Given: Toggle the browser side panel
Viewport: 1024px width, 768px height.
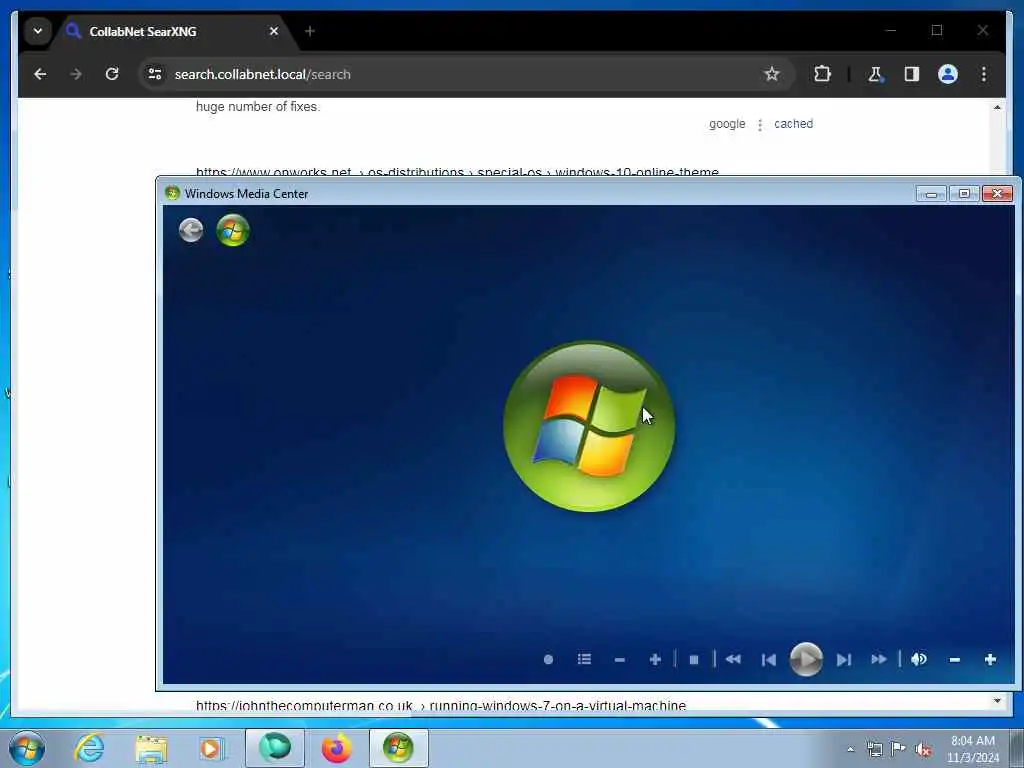Looking at the screenshot, I should click(912, 74).
